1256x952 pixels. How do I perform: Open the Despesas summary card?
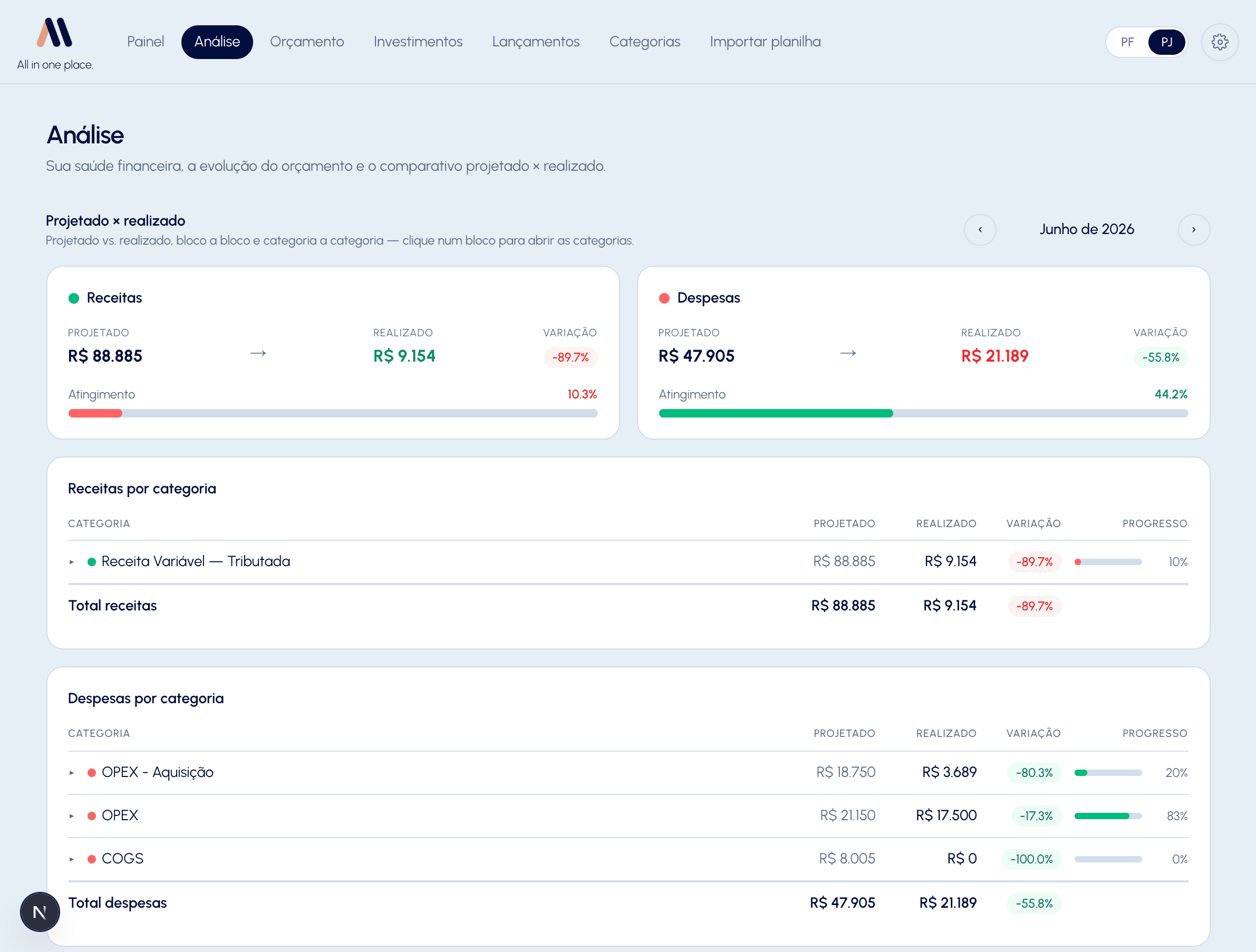923,353
